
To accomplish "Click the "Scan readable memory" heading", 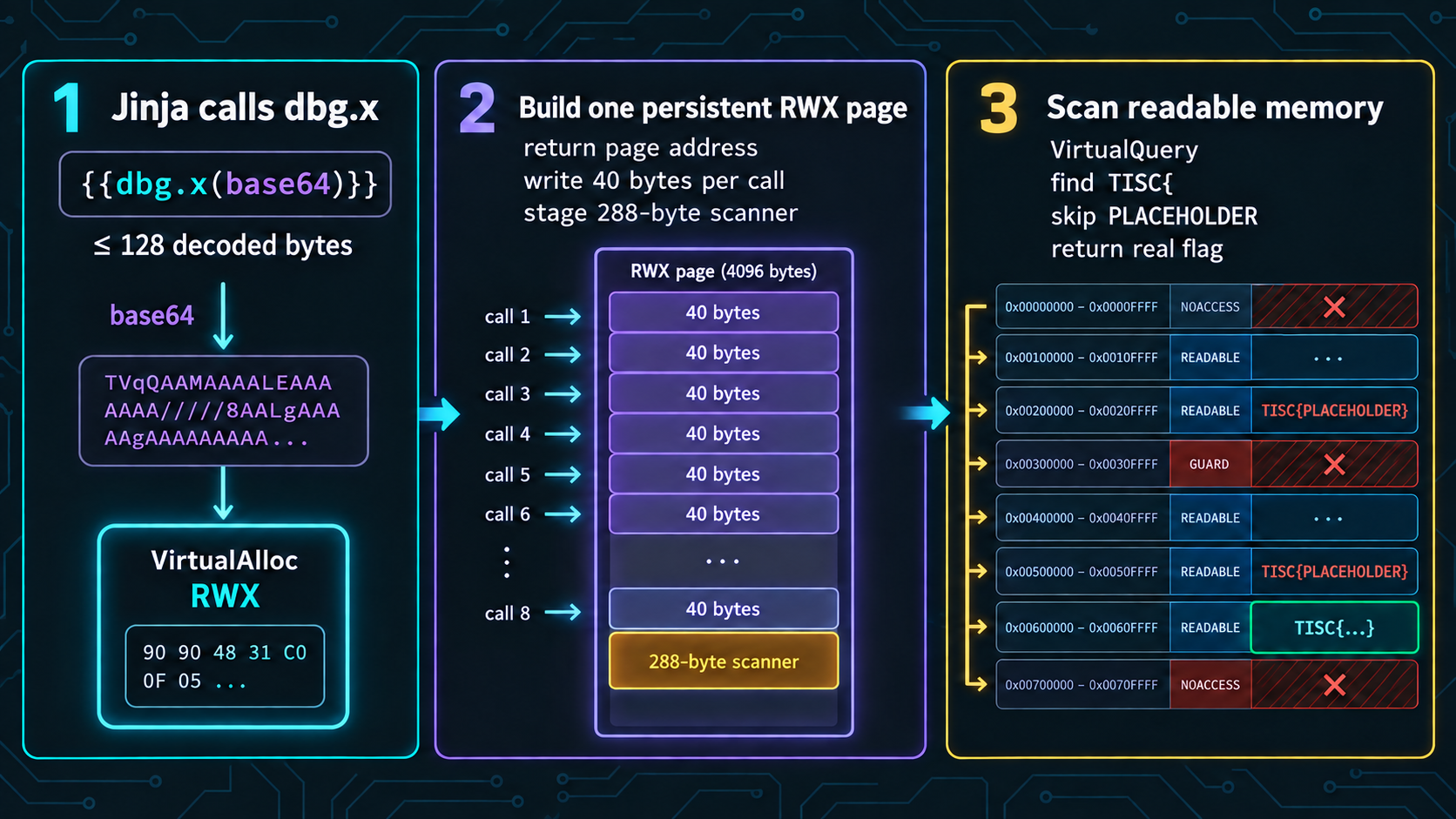I will point(1215,108).
